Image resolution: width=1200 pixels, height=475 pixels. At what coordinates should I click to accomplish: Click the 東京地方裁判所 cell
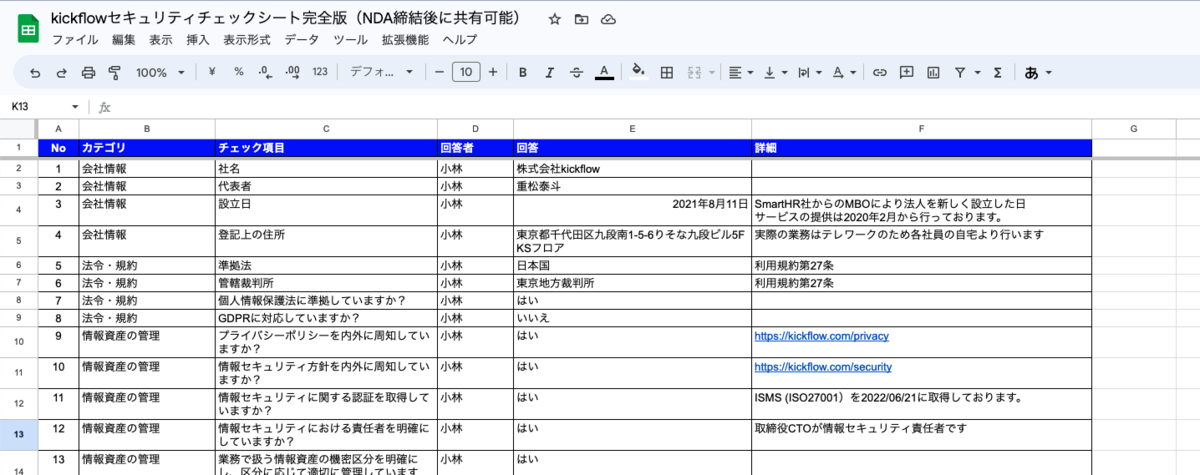(632, 283)
